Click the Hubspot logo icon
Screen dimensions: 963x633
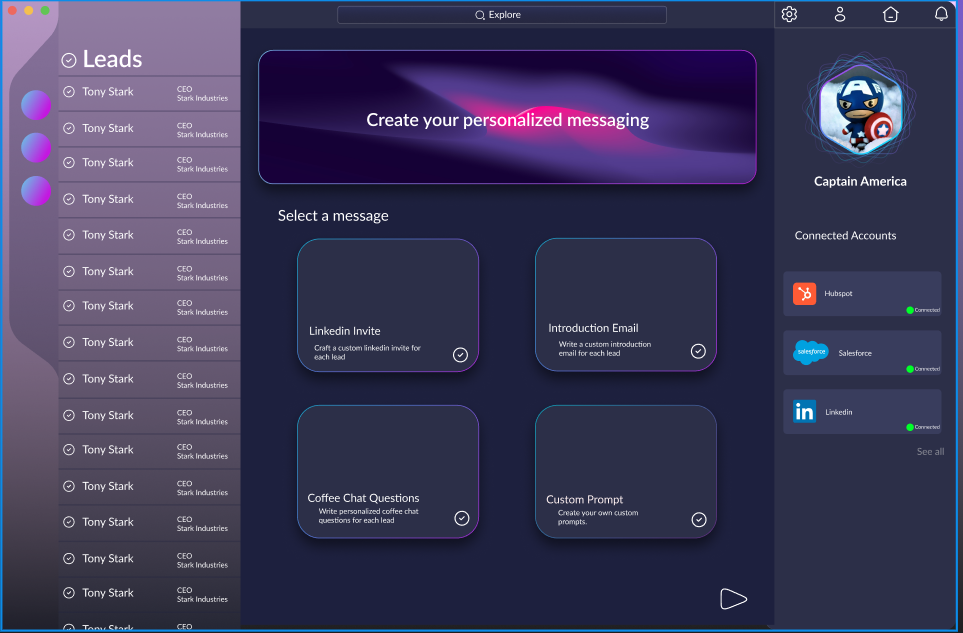tap(805, 293)
